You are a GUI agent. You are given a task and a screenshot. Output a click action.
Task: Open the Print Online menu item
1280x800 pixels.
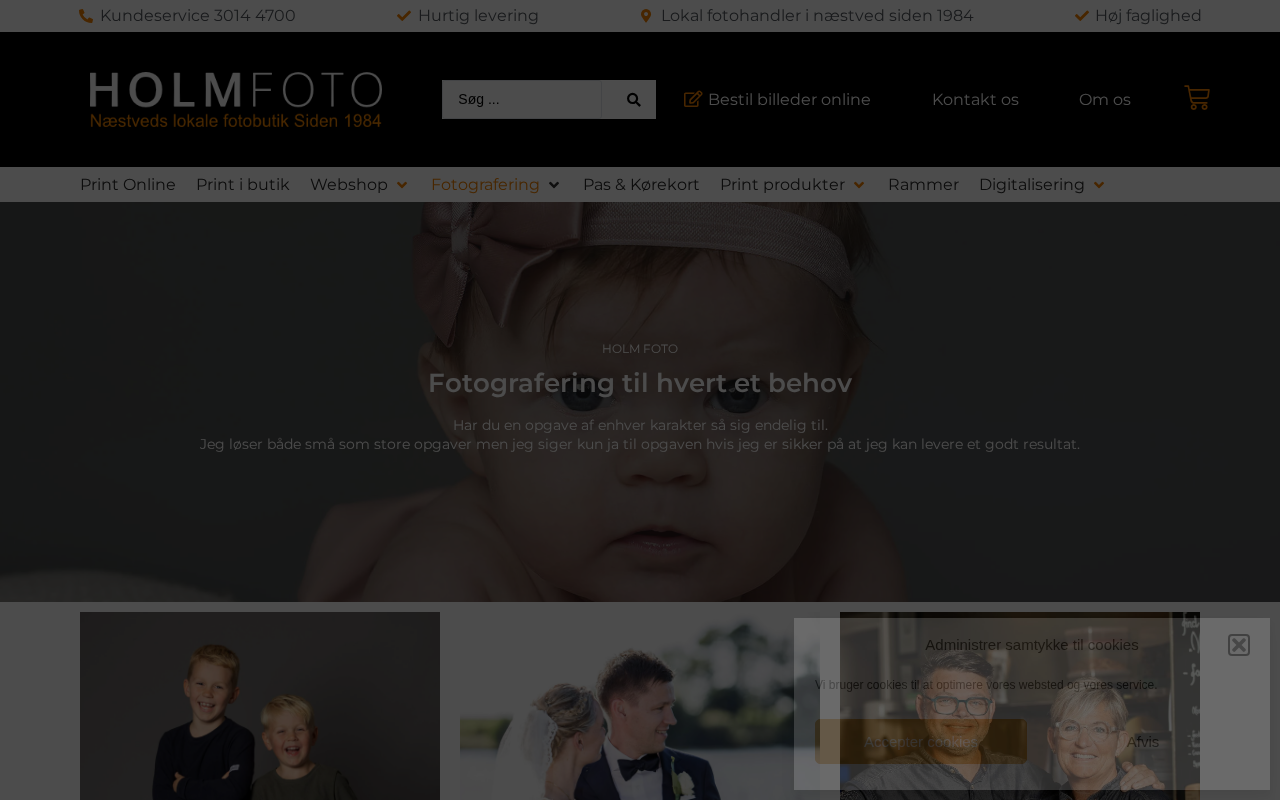128,185
